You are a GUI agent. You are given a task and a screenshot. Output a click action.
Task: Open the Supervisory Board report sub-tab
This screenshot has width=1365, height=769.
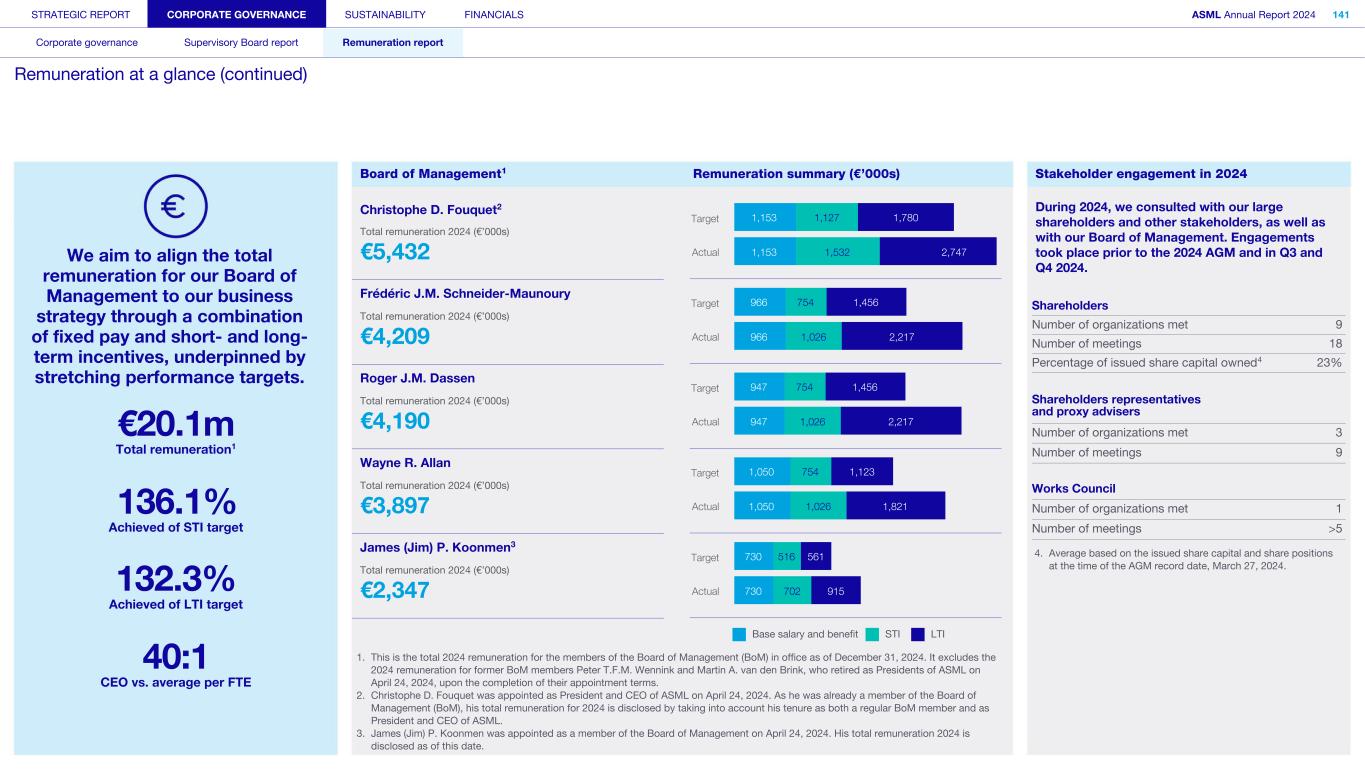tap(241, 43)
